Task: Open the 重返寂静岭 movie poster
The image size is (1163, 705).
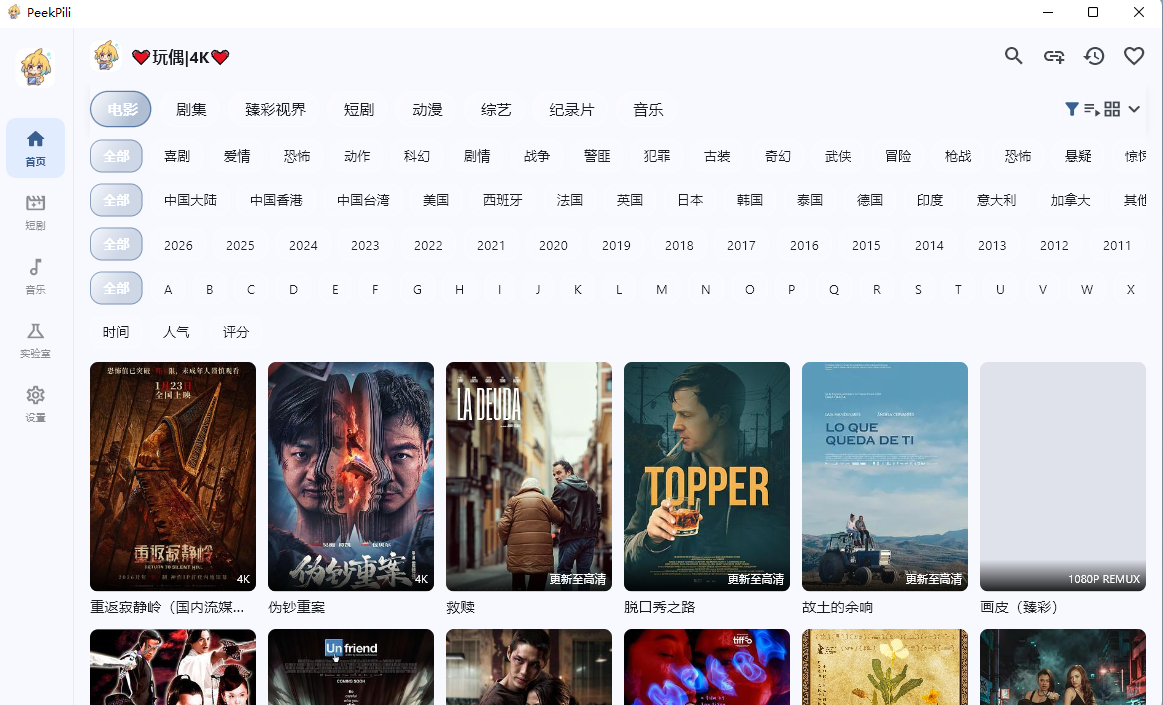Action: [x=173, y=476]
